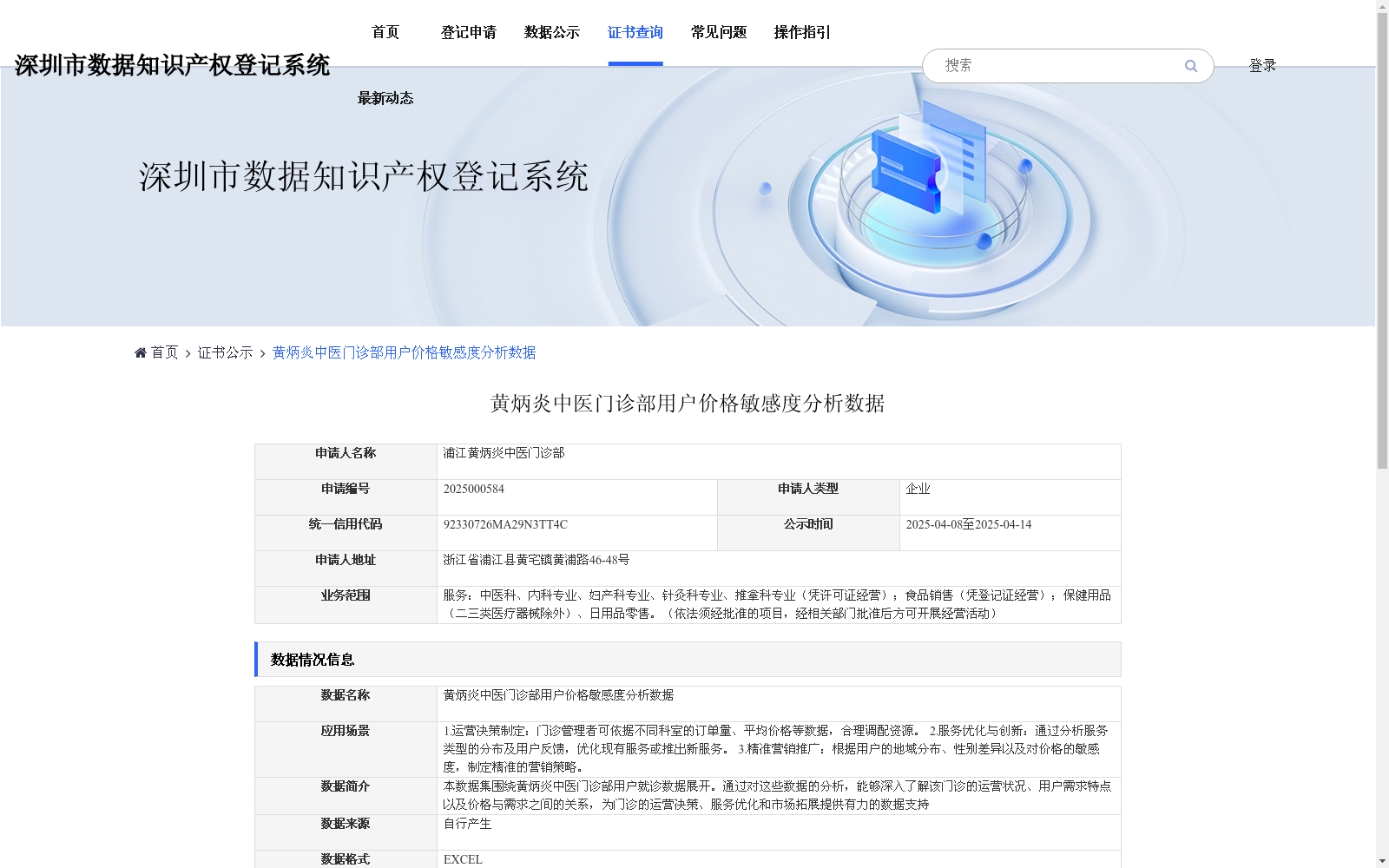Click the 数据格式 label cell
The height and width of the screenshot is (868, 1389).
[x=346, y=859]
